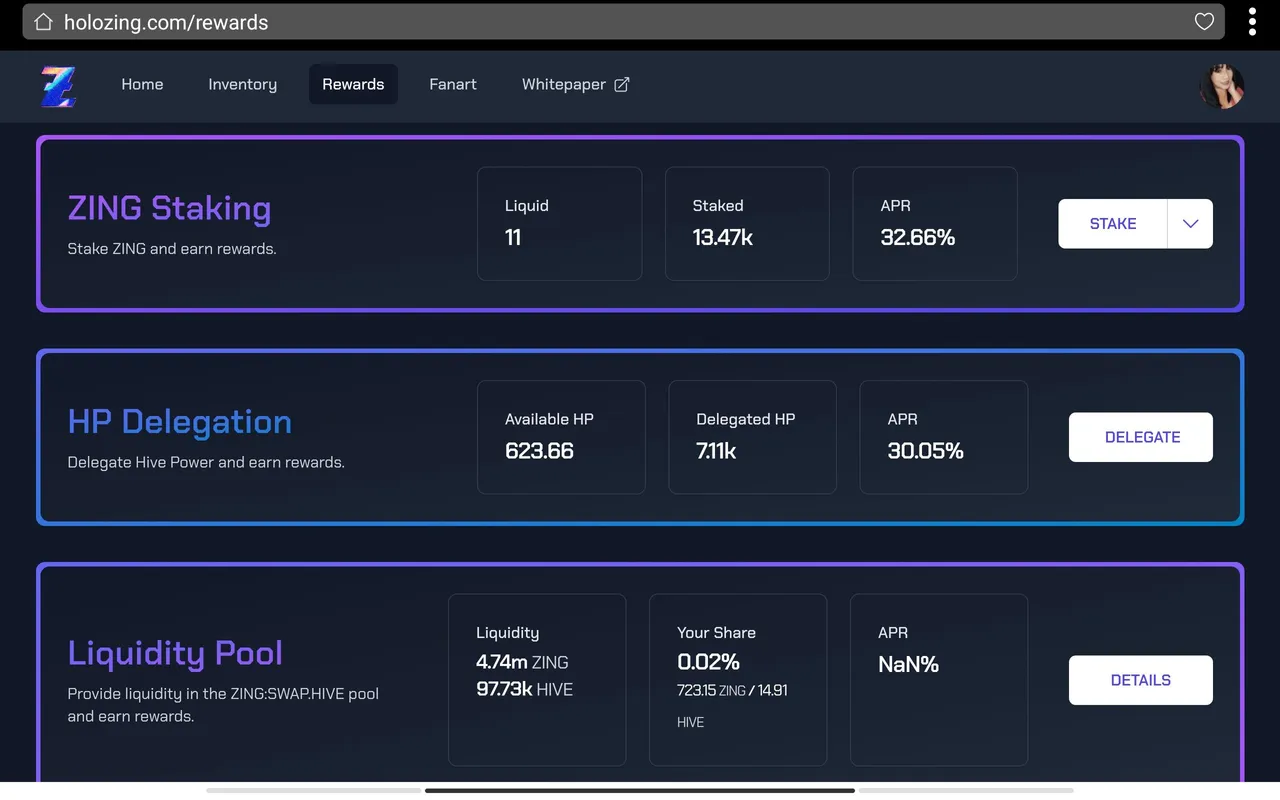Click the dark horizontal scrollbar thumb at bottom
The width and height of the screenshot is (1280, 800).
coord(640,790)
